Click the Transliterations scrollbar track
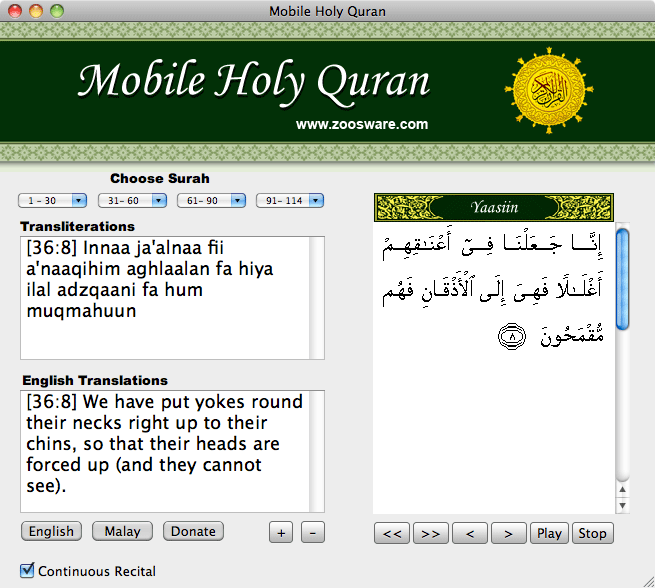 [x=317, y=298]
